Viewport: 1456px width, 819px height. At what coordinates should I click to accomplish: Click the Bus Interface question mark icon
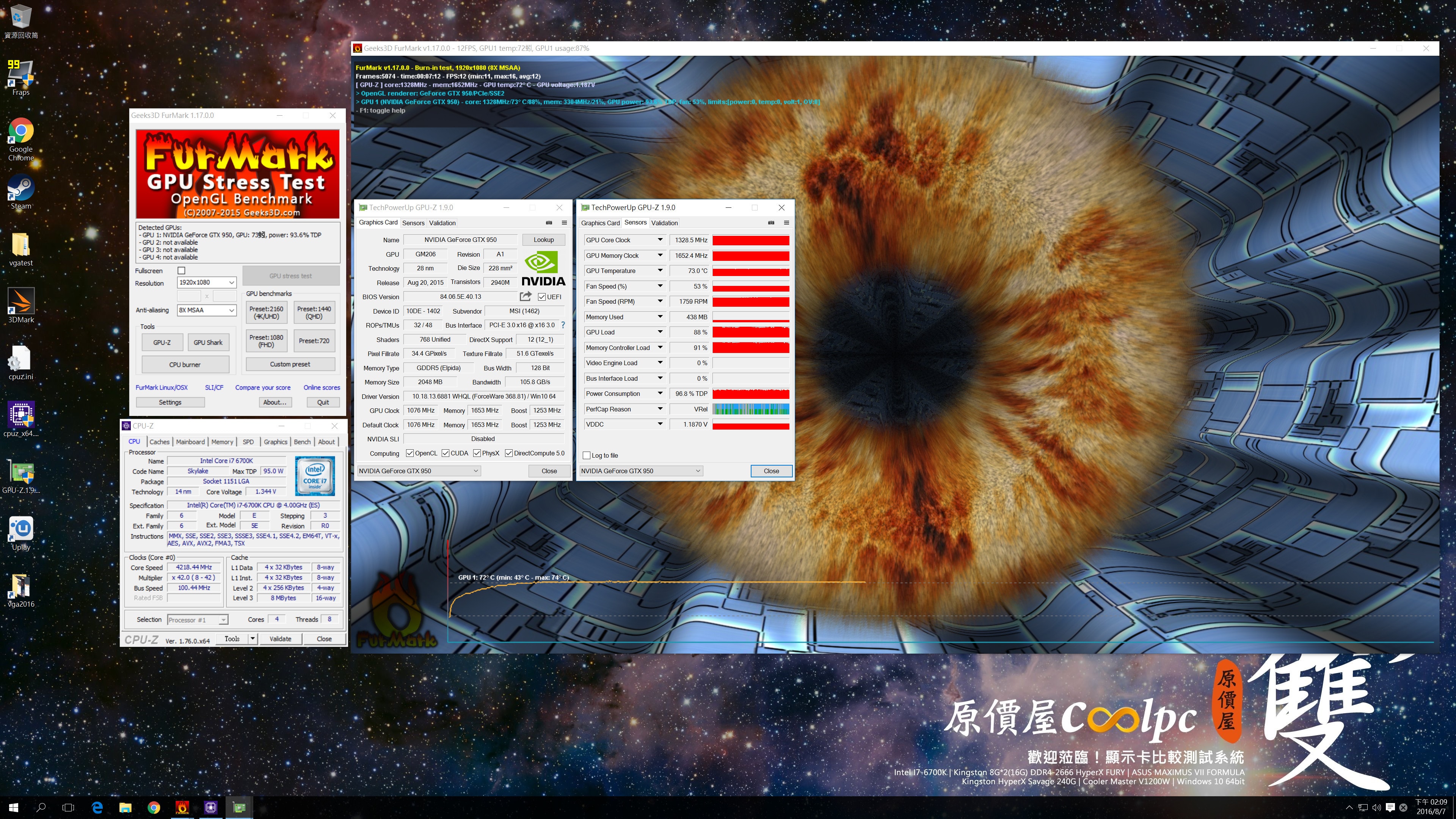[x=563, y=325]
